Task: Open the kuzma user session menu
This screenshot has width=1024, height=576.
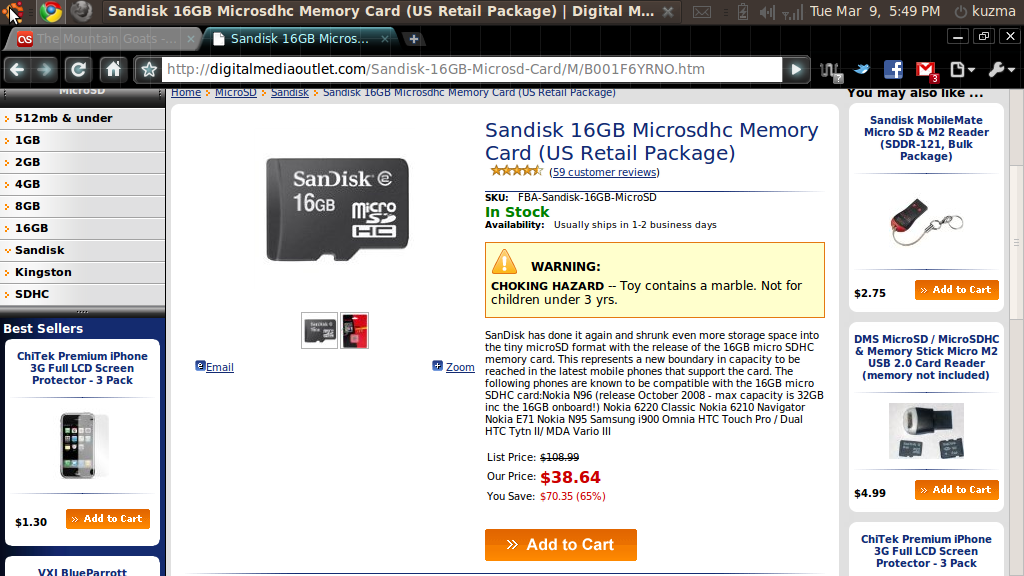Action: (x=986, y=12)
